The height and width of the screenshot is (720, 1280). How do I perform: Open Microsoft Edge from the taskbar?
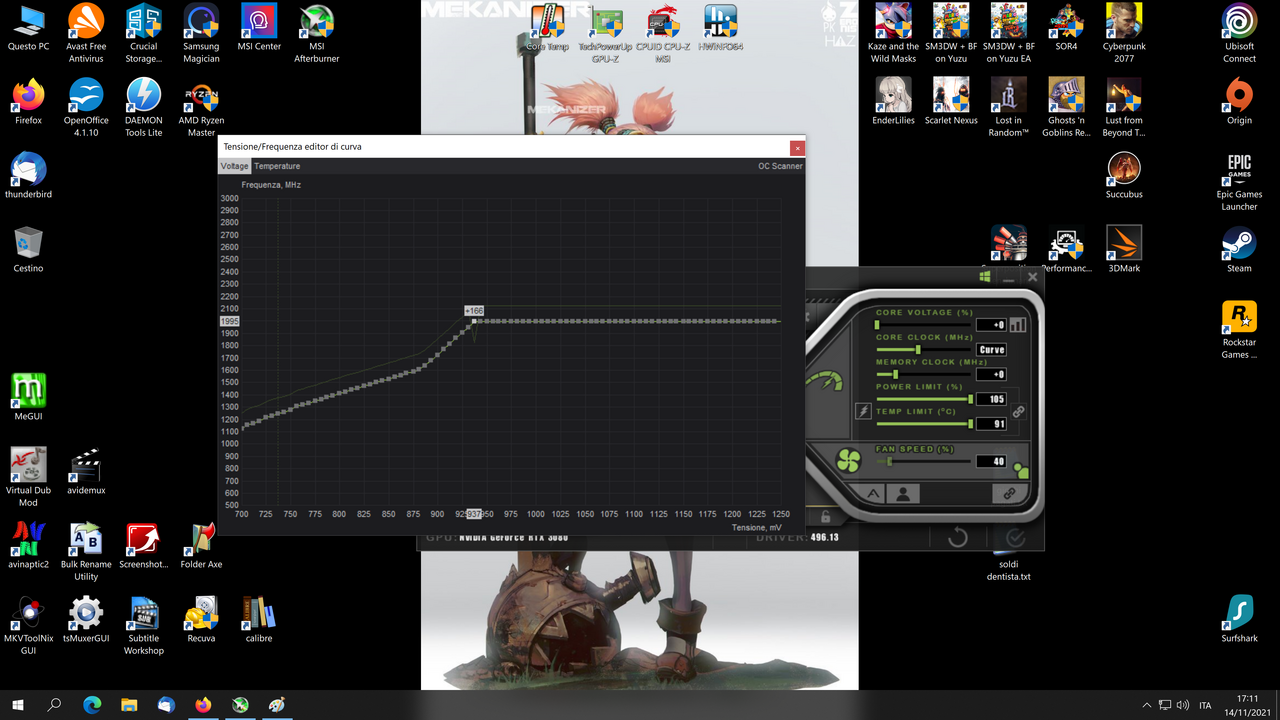pyautogui.click(x=92, y=705)
